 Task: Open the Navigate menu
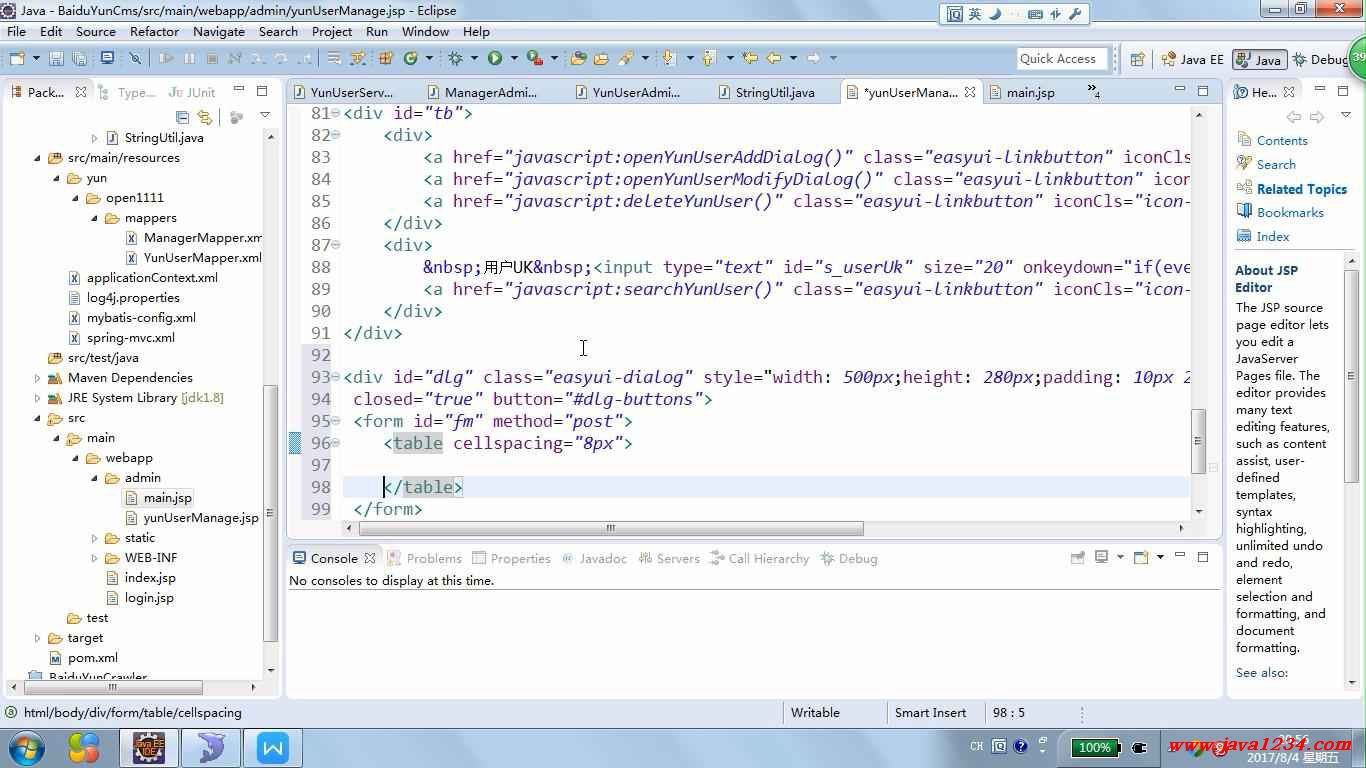coord(219,31)
